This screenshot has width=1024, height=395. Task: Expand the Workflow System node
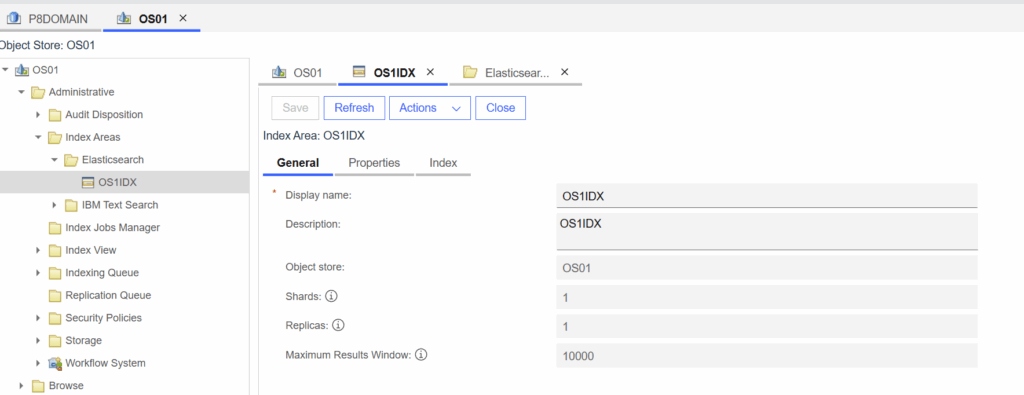(38, 363)
